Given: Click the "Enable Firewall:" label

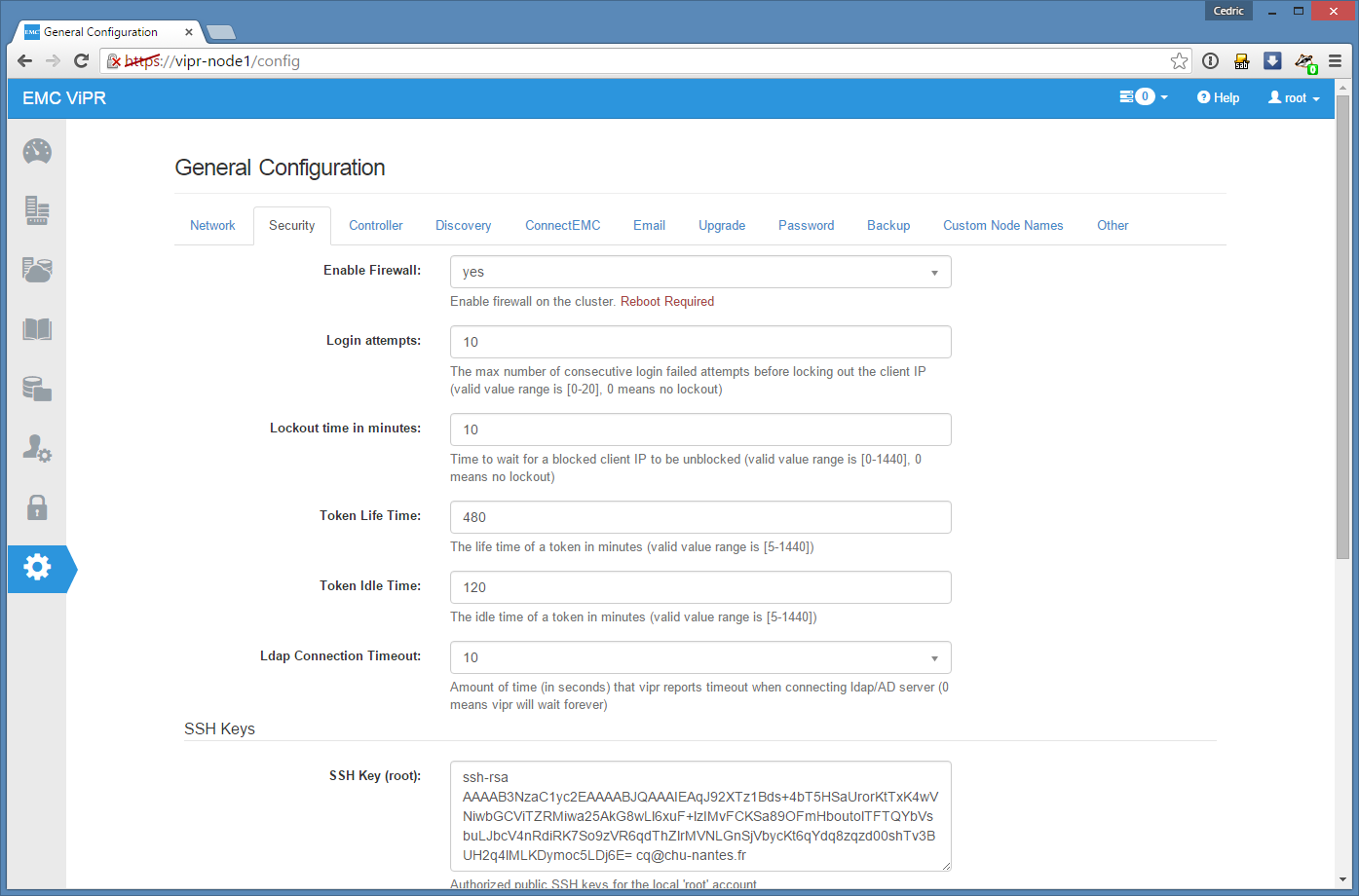Looking at the screenshot, I should pos(372,270).
